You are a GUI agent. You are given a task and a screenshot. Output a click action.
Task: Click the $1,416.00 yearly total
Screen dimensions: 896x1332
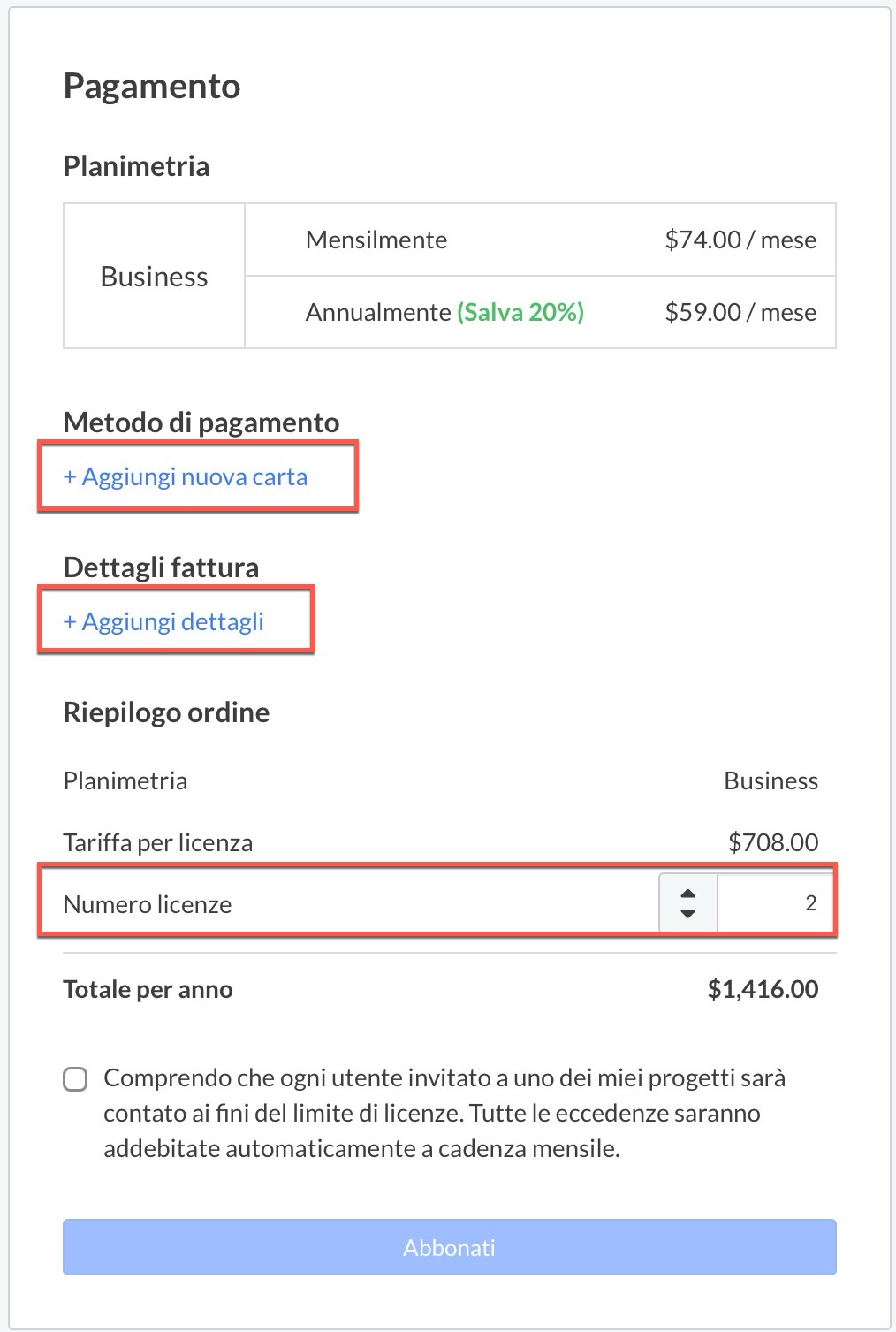pyautogui.click(x=763, y=989)
